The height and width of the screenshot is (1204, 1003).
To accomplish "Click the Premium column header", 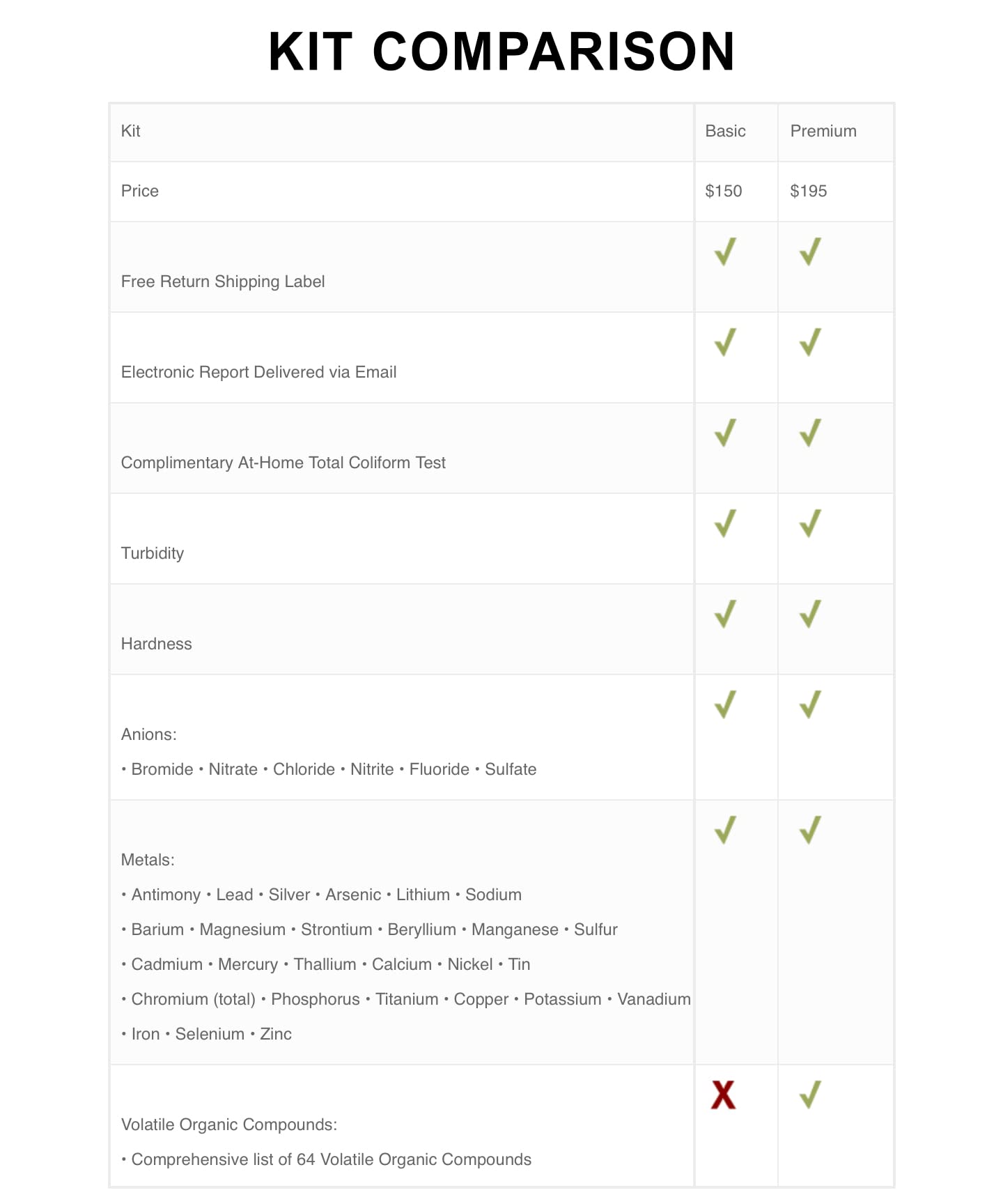I will [x=823, y=131].
